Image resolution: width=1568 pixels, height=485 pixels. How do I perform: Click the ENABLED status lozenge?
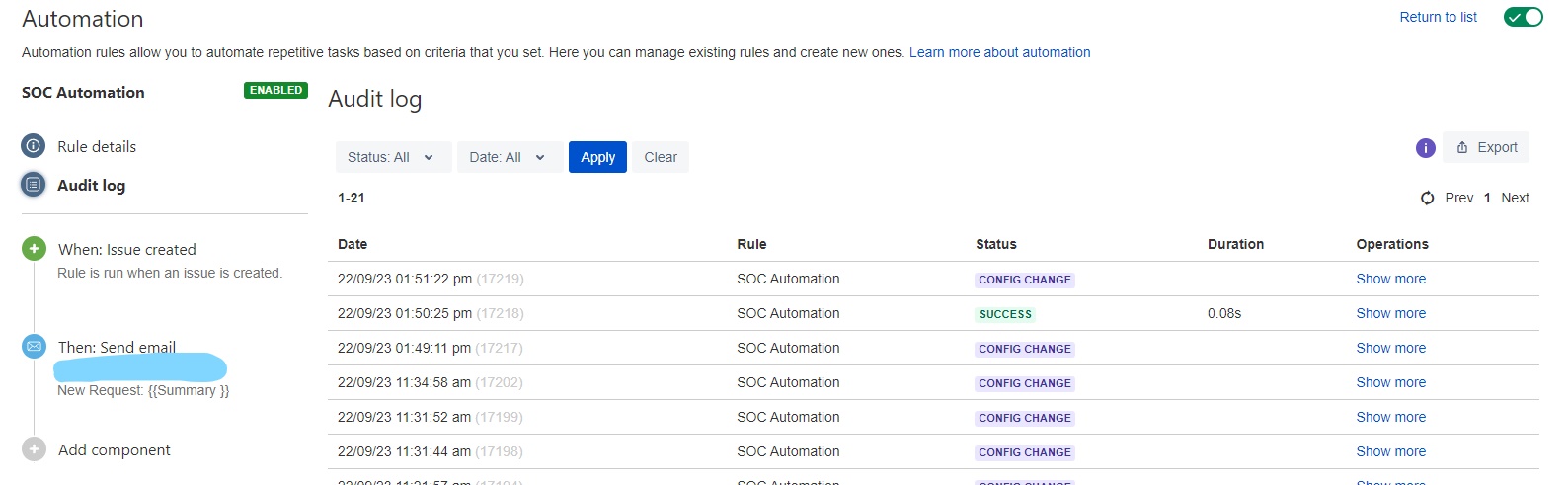[275, 90]
